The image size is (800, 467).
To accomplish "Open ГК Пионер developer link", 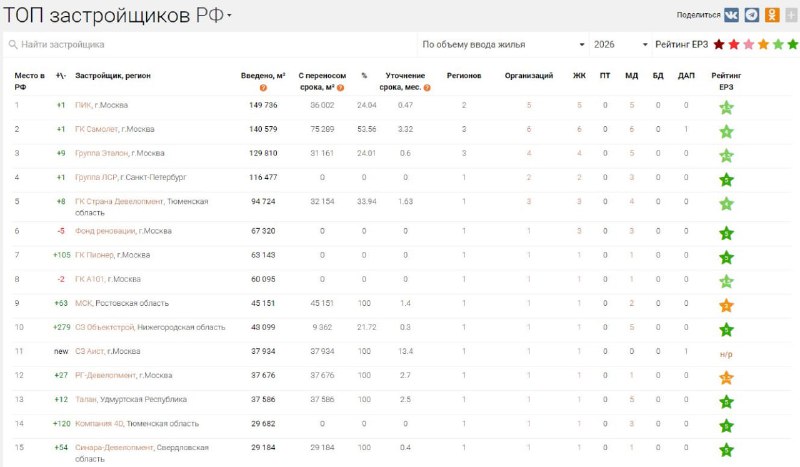I will point(94,255).
